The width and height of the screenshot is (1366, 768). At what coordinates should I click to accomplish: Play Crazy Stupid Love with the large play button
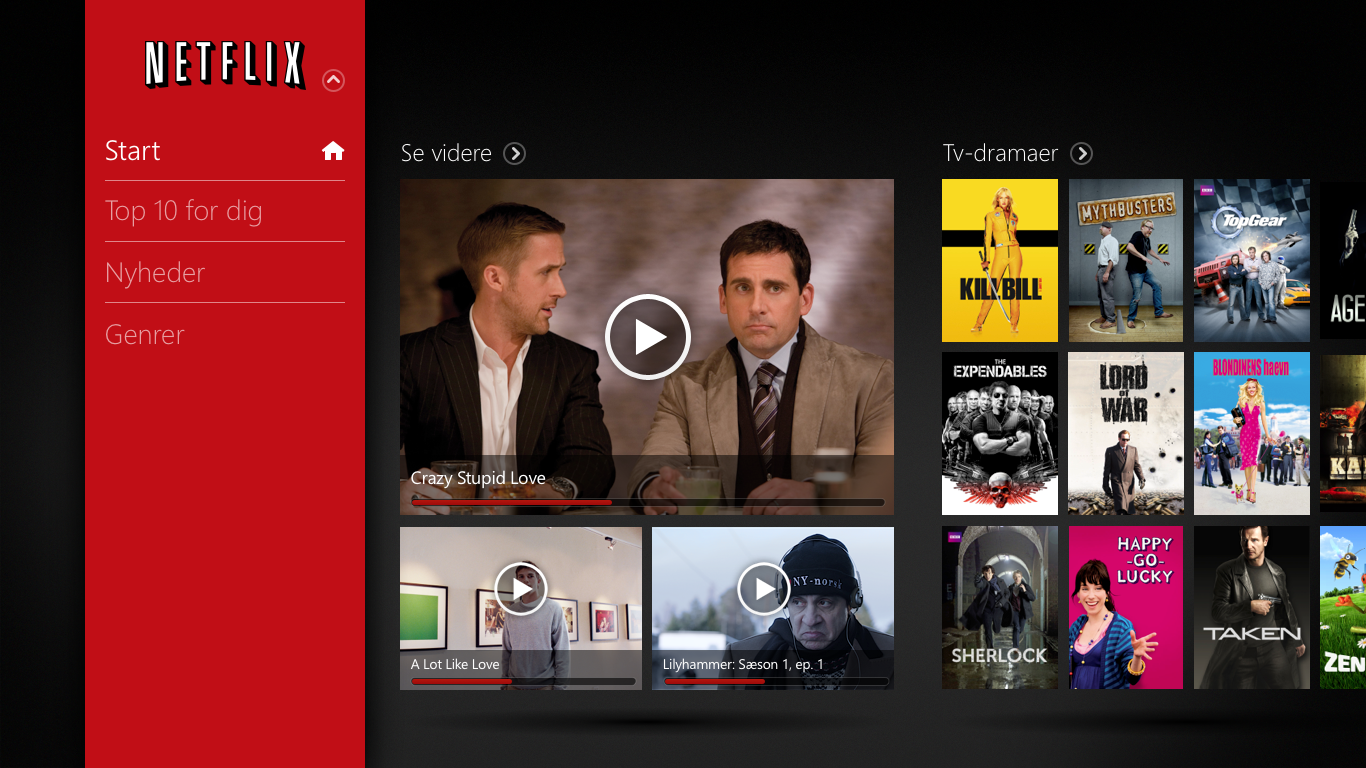[x=648, y=337]
